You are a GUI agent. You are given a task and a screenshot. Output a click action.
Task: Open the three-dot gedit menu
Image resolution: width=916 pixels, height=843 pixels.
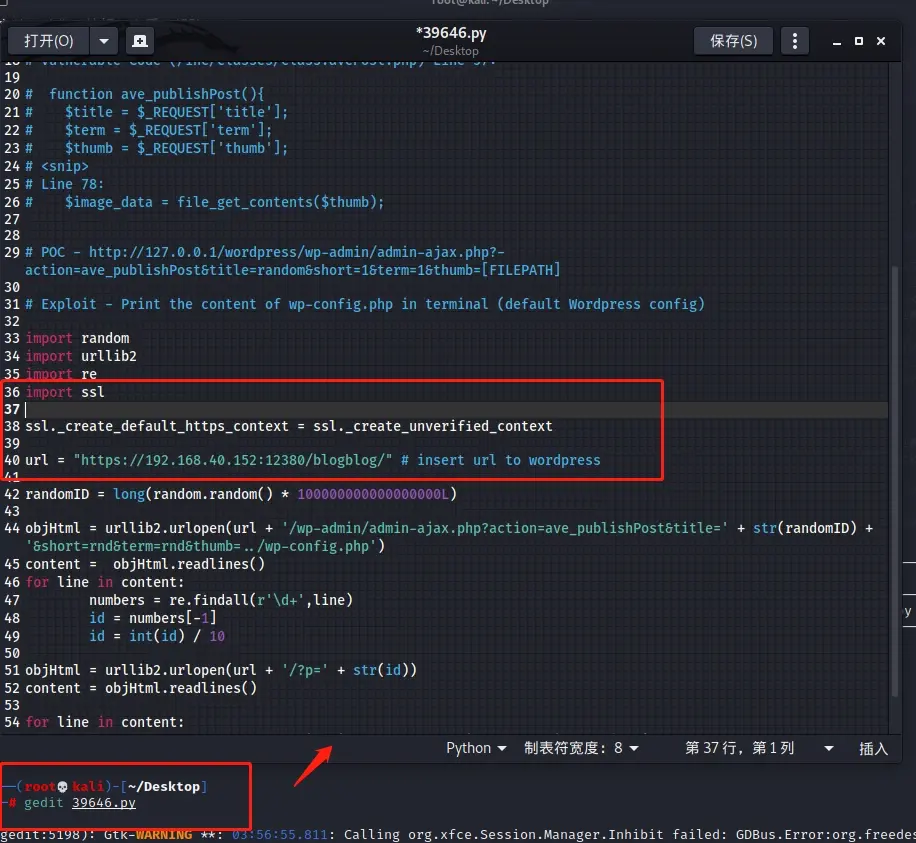click(794, 41)
